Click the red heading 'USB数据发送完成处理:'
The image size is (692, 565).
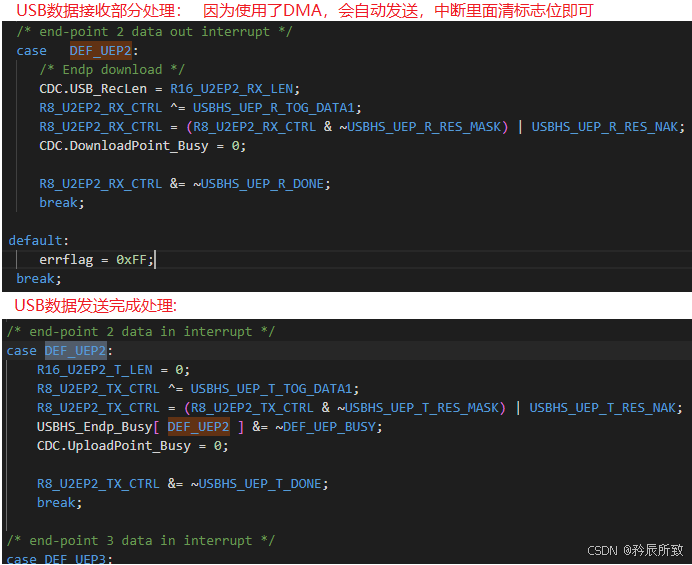tap(95, 305)
